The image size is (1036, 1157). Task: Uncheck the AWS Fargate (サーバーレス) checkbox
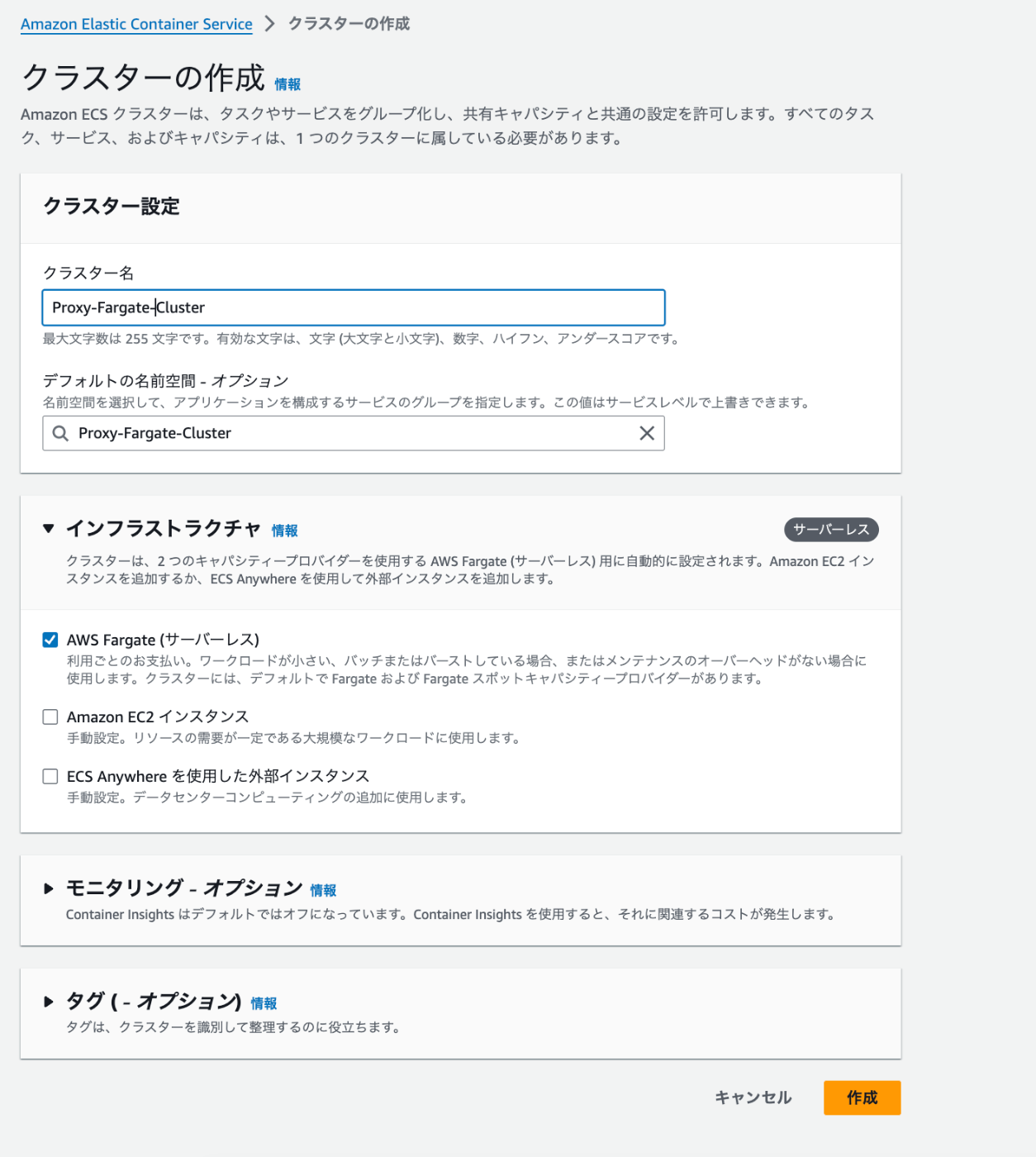50,640
